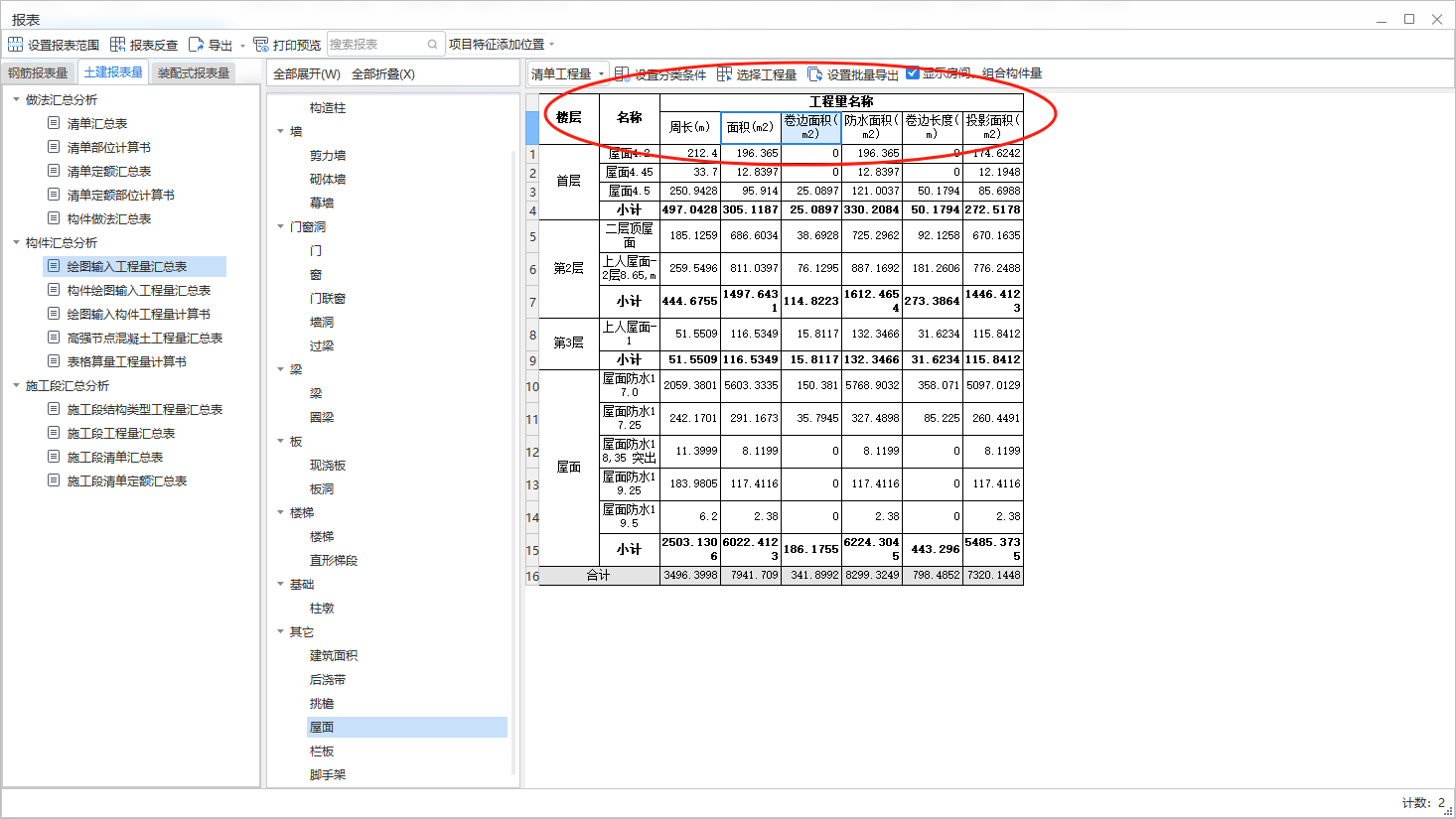Collapse the 其它 component group
Screen dimensions: 1456x819
(x=281, y=631)
